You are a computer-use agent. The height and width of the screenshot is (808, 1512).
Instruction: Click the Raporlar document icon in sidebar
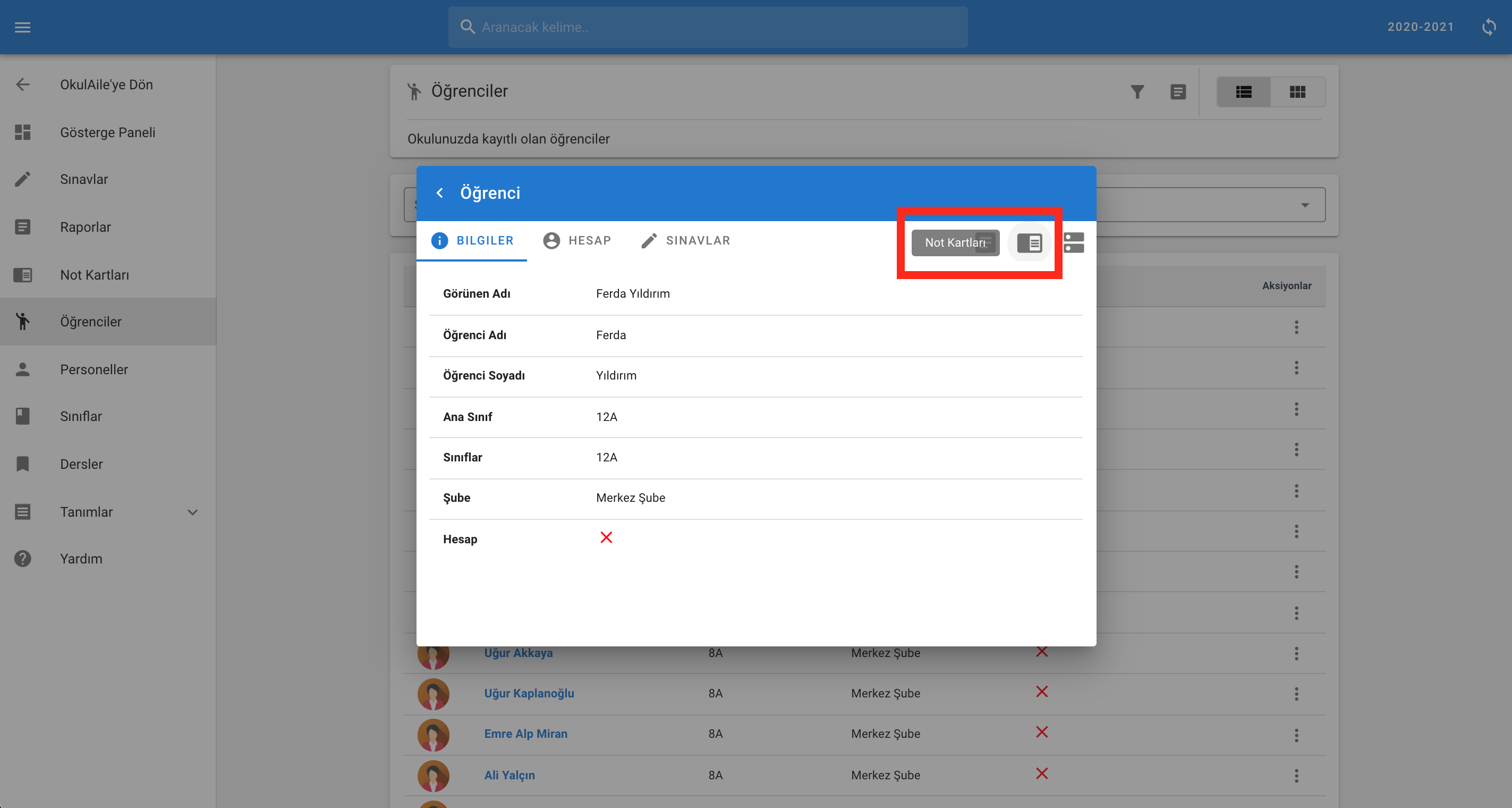[x=22, y=228]
